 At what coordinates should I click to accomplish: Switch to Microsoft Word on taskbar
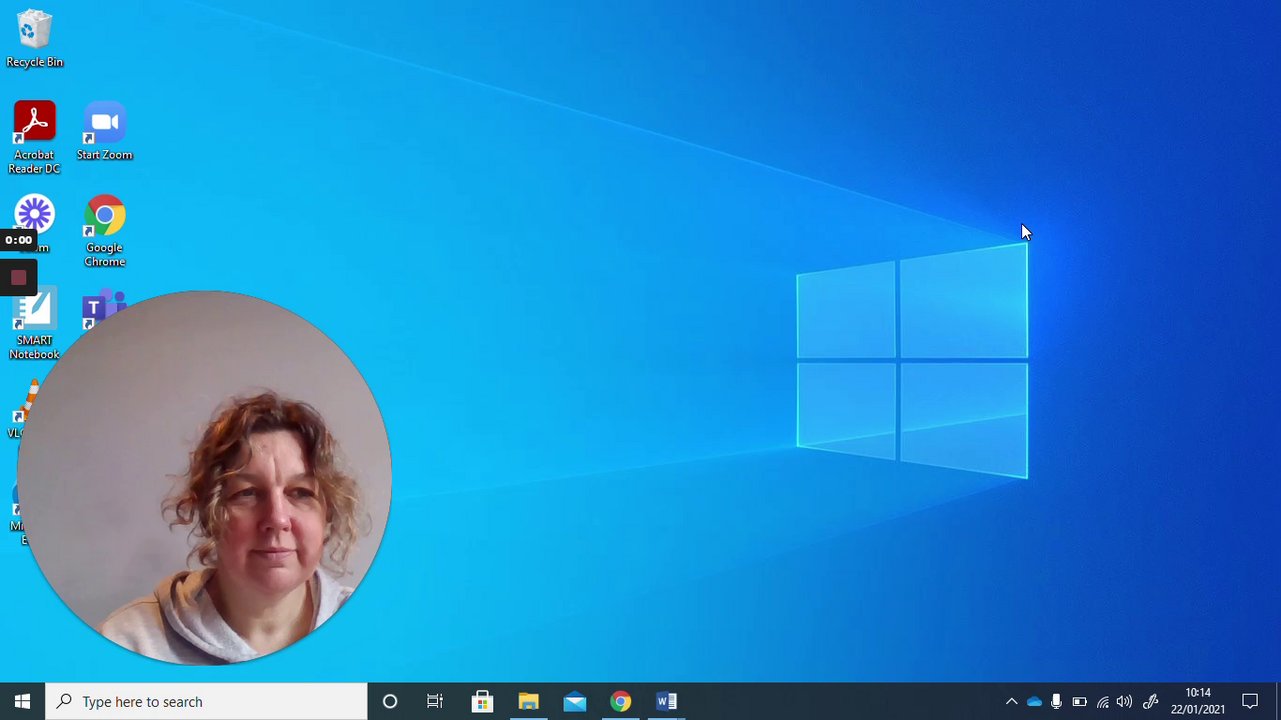[x=666, y=701]
